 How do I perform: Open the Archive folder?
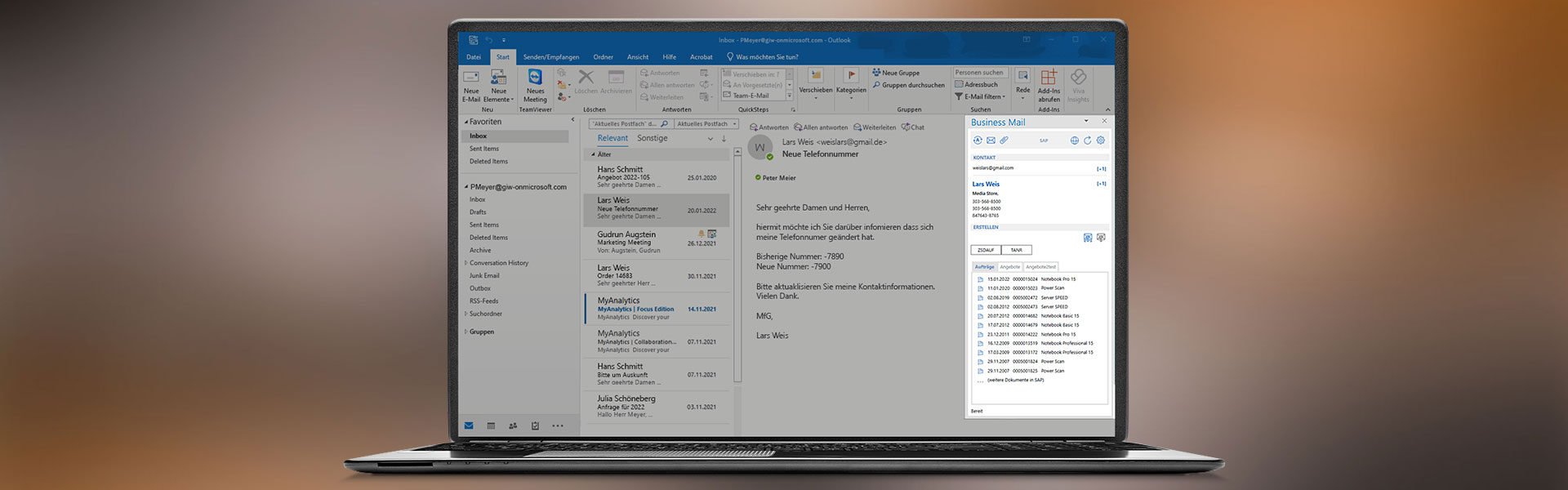(x=480, y=251)
